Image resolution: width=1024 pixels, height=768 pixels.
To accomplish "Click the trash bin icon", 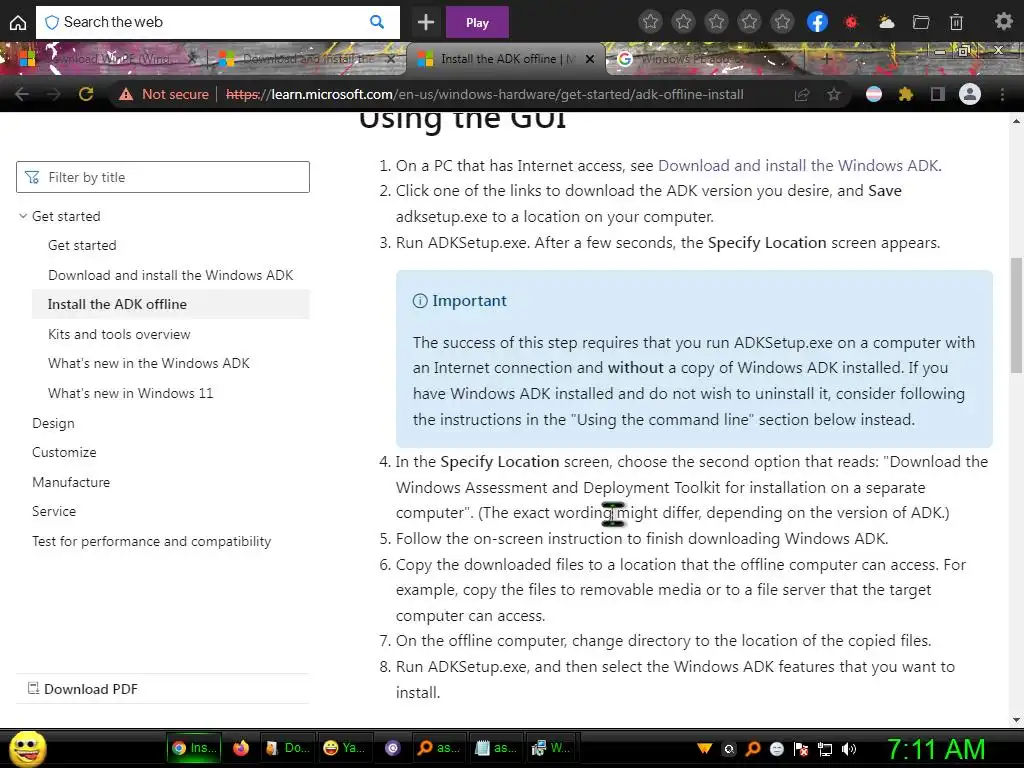I will pyautogui.click(x=956, y=23).
